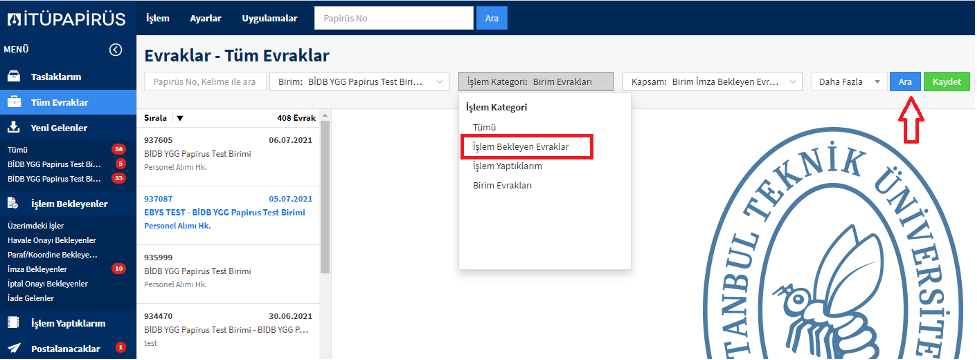Open the Ayarlar menu
The width and height of the screenshot is (977, 360).
(206, 18)
